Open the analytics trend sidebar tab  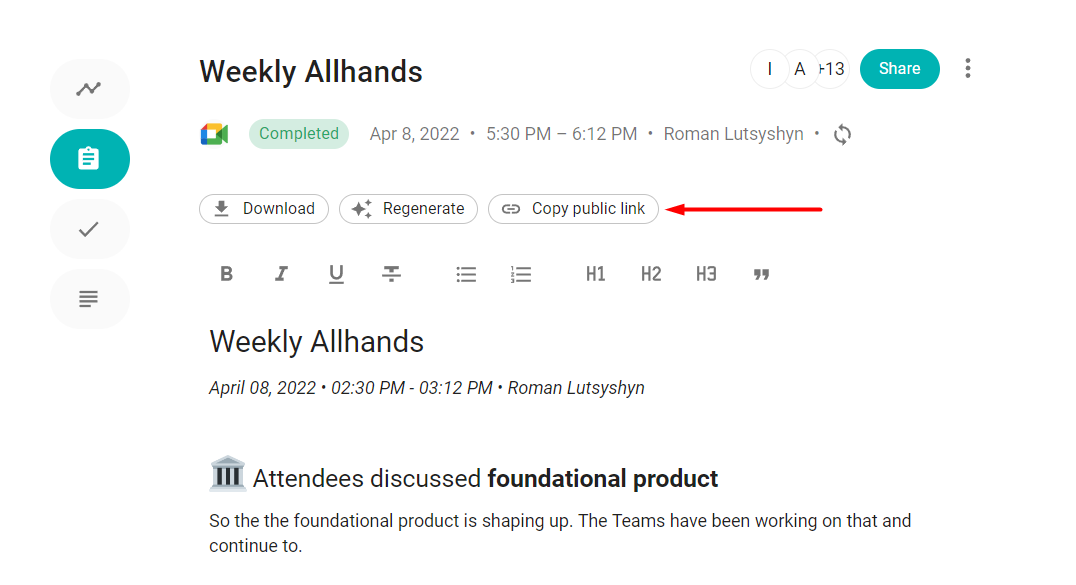pos(89,89)
